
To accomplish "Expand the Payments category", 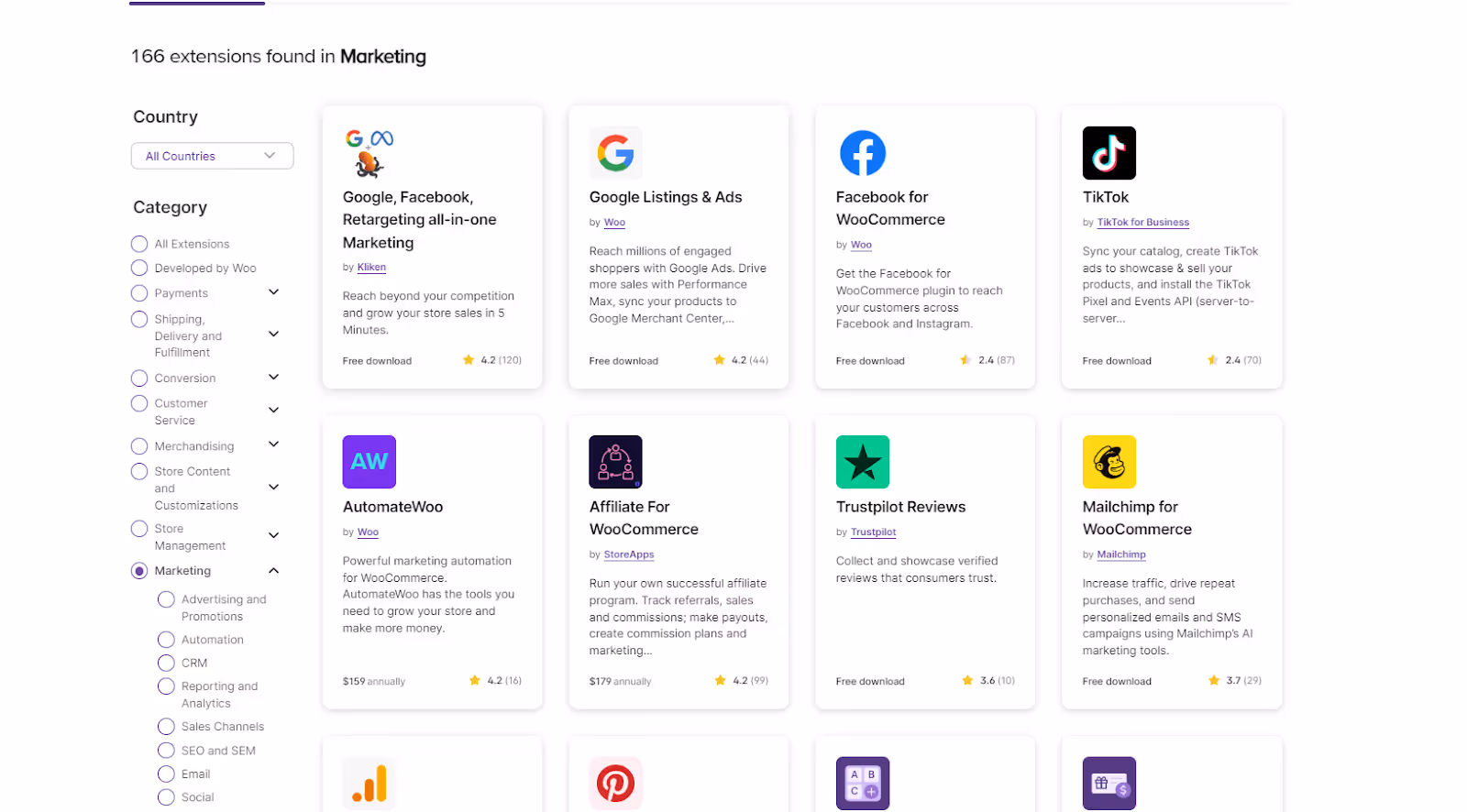I will coord(273,291).
